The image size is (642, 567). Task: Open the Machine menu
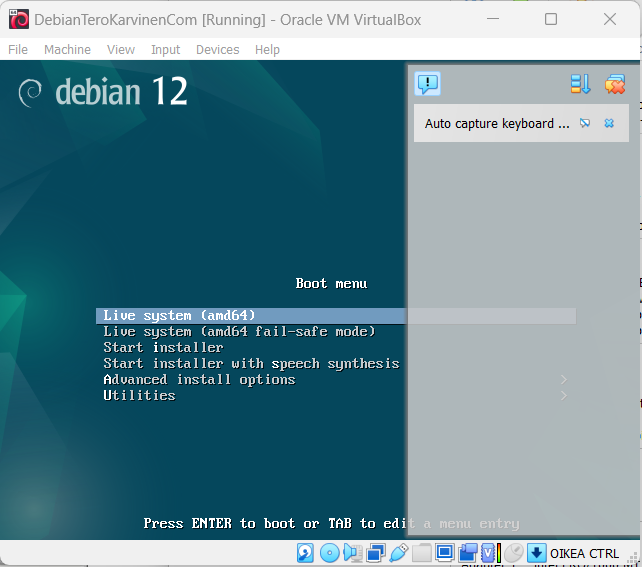pos(67,49)
